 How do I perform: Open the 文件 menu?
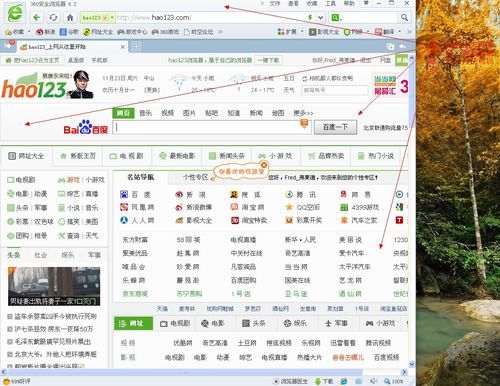(x=275, y=3)
